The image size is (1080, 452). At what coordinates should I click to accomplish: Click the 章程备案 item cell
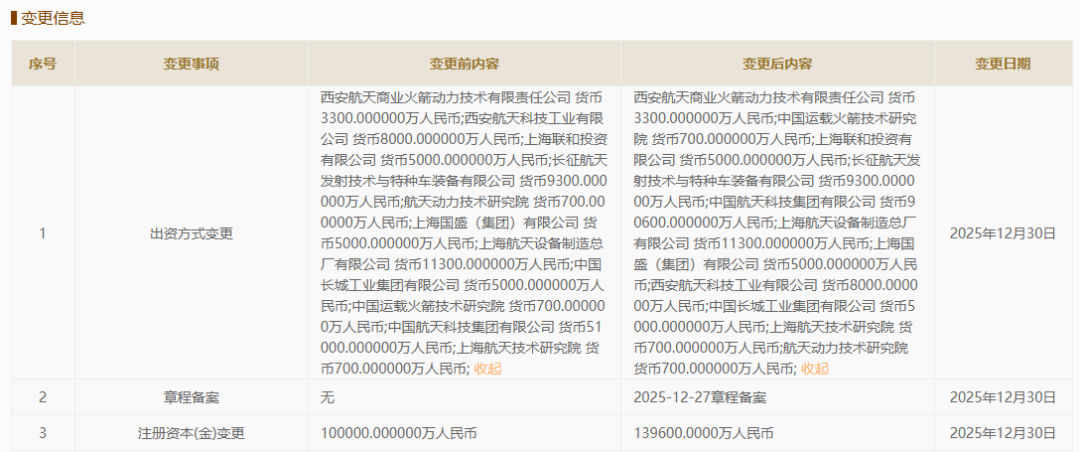click(191, 398)
